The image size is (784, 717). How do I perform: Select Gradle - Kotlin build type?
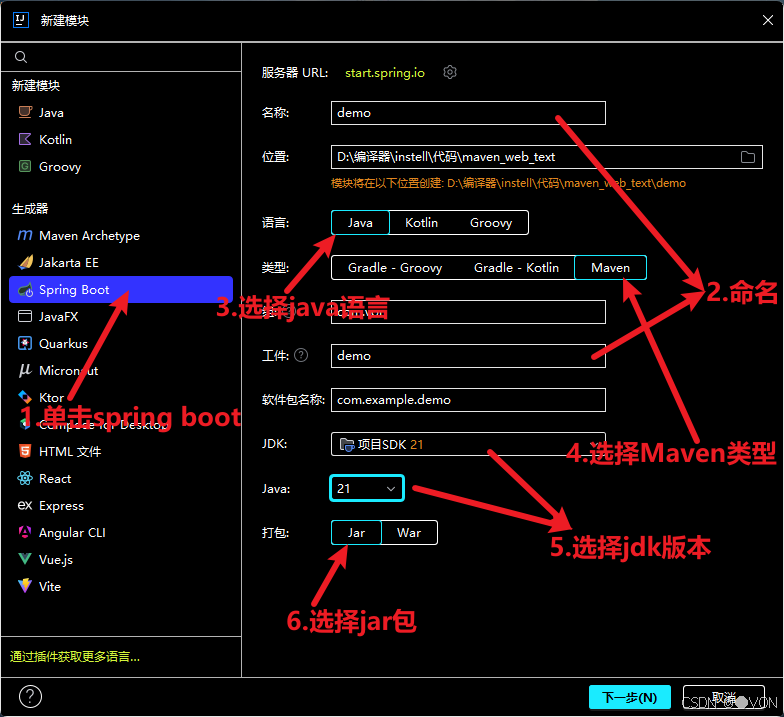pos(516,268)
